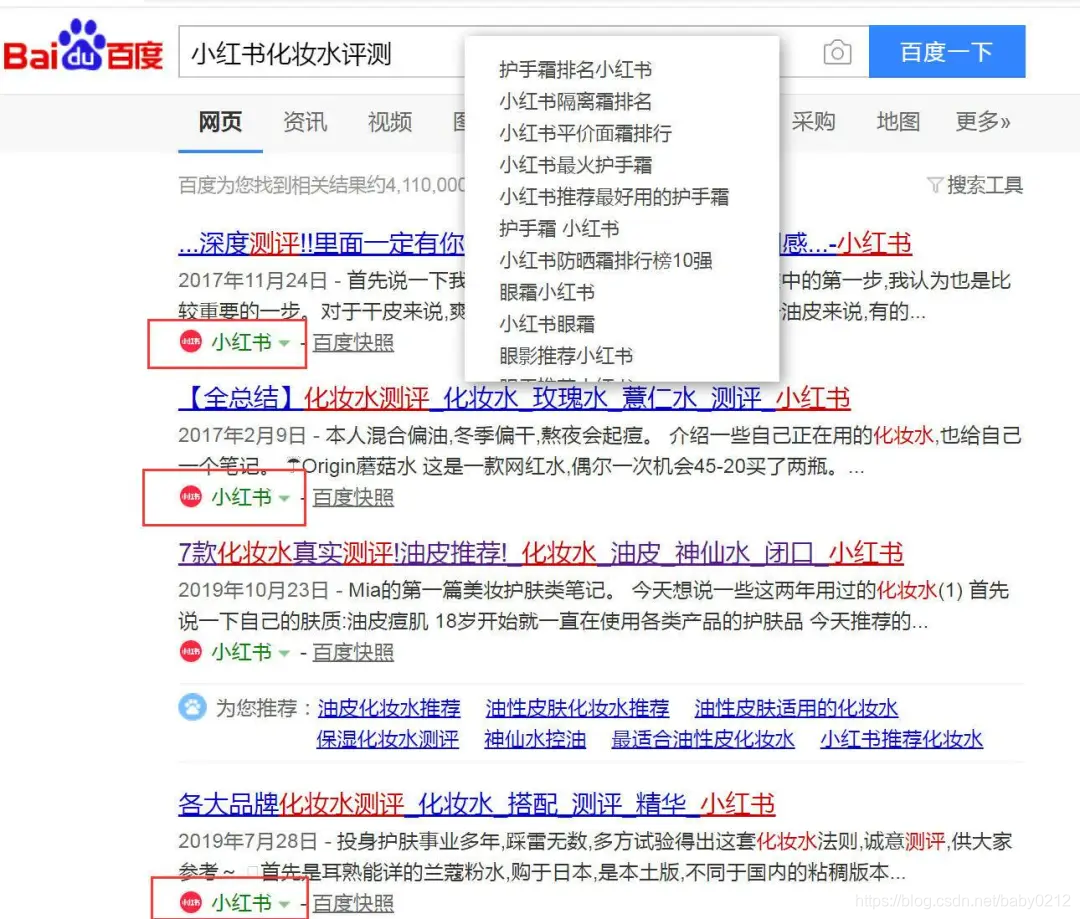Open 百度快照 for the first result
1080x919 pixels.
[353, 343]
